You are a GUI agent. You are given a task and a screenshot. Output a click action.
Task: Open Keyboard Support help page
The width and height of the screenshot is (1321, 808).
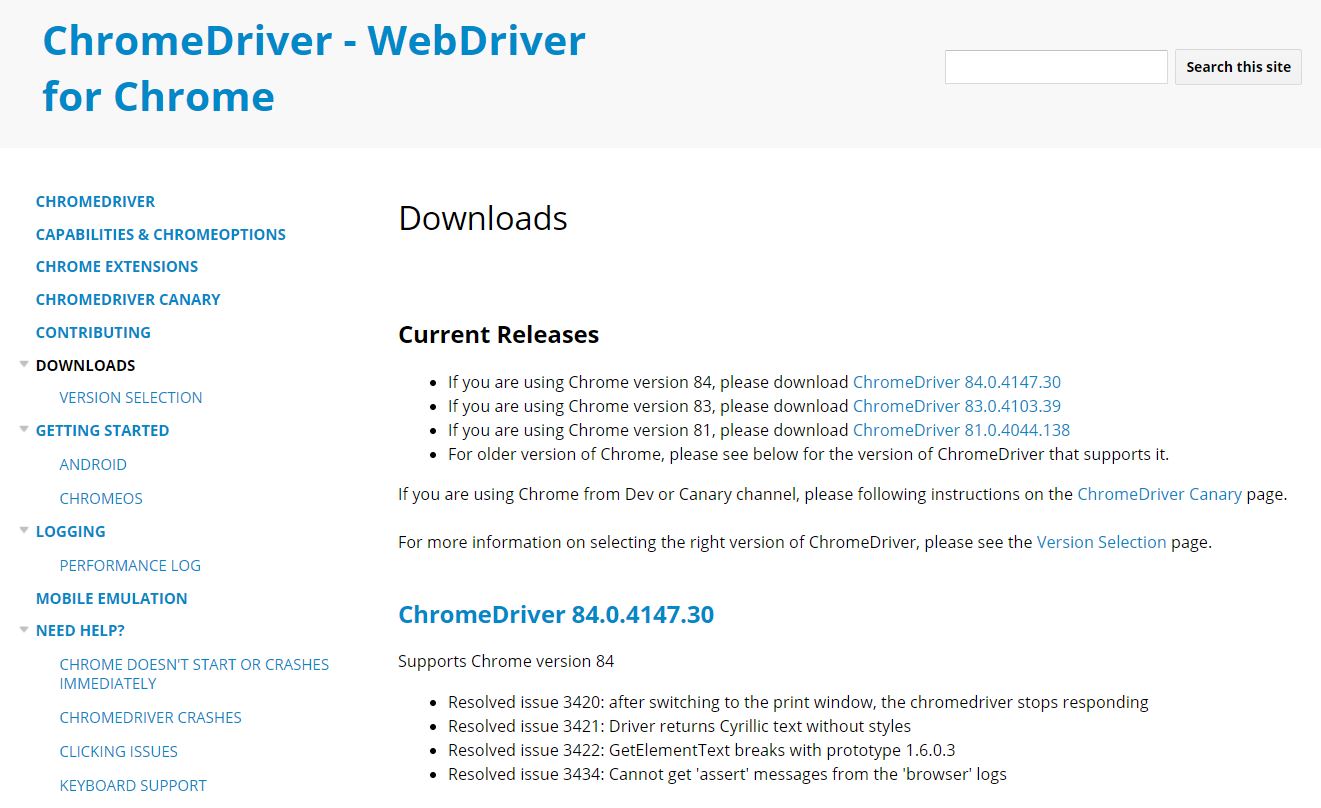coord(133,785)
